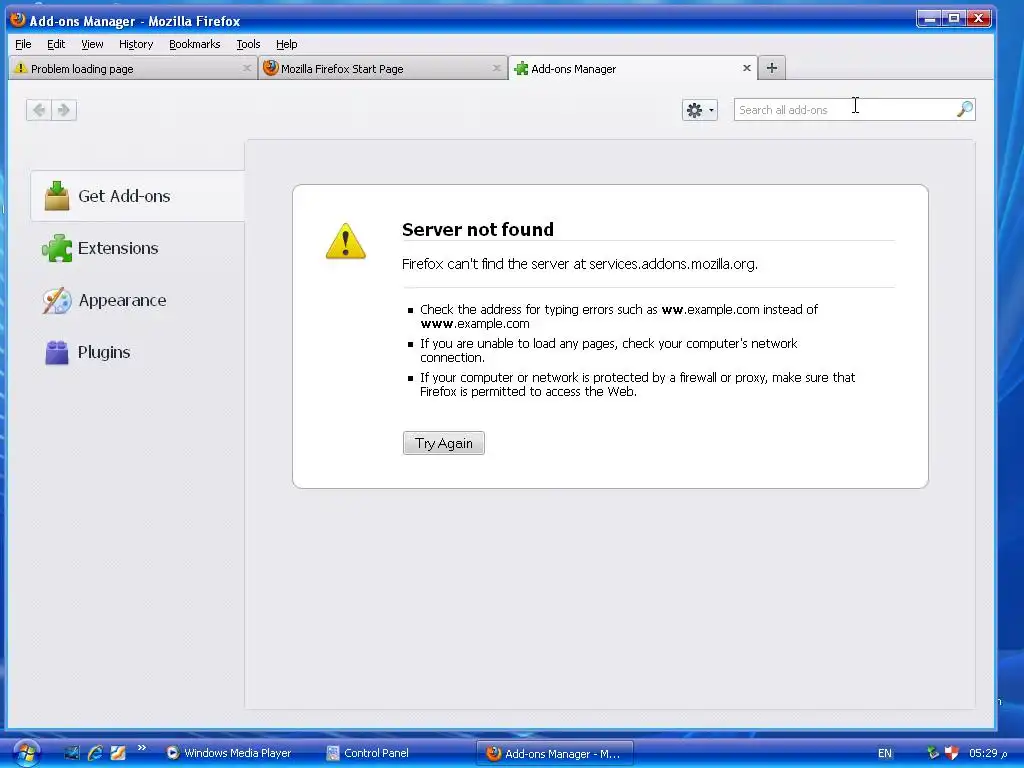Click Show Desktop quick launch icon
This screenshot has width=1024, height=768.
tap(71, 753)
